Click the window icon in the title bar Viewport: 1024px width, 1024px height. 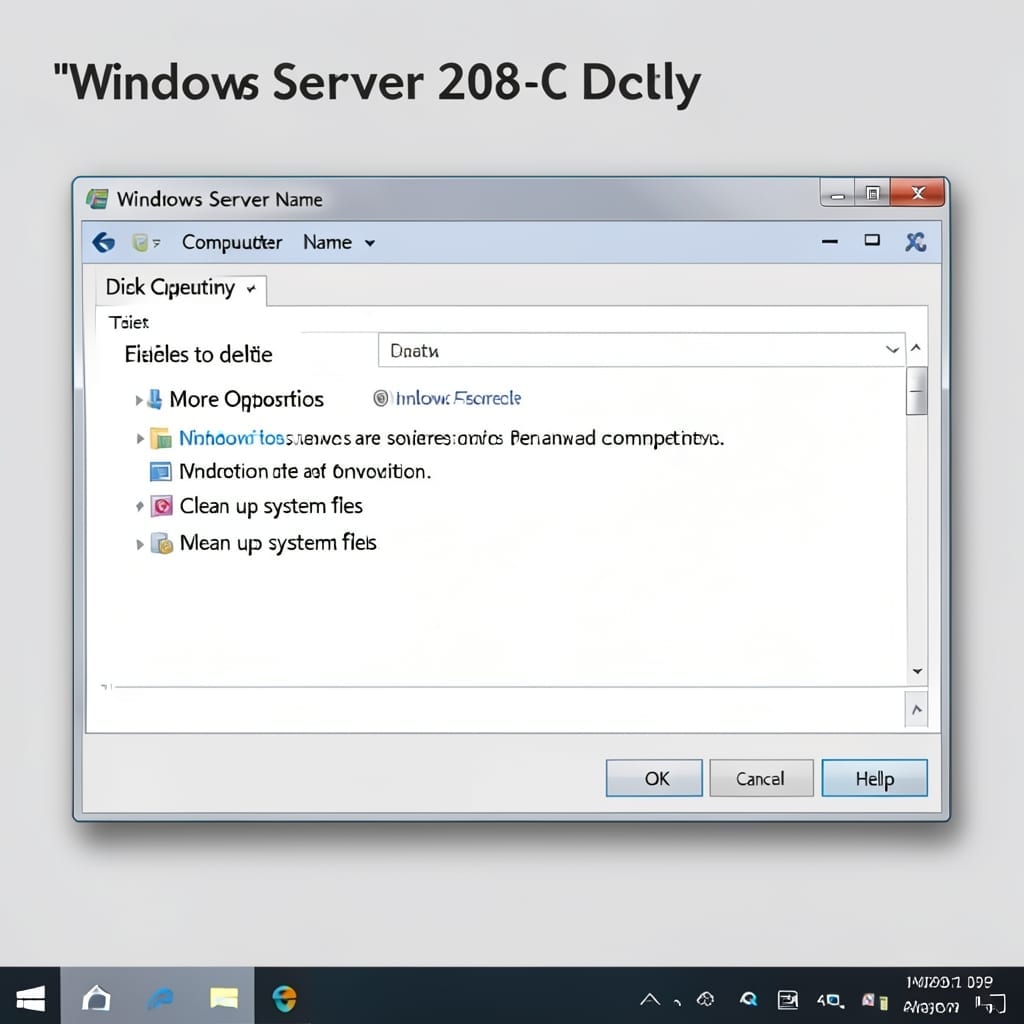[x=97, y=199]
